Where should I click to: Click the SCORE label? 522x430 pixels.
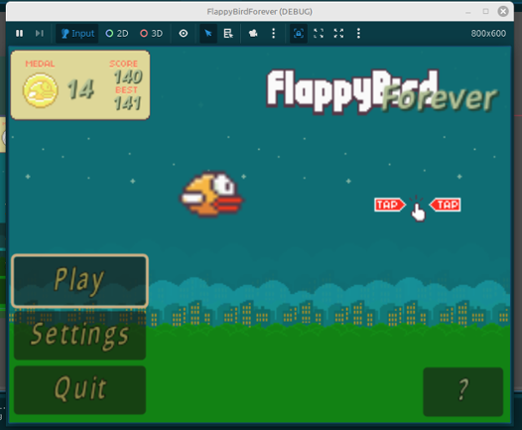124,63
